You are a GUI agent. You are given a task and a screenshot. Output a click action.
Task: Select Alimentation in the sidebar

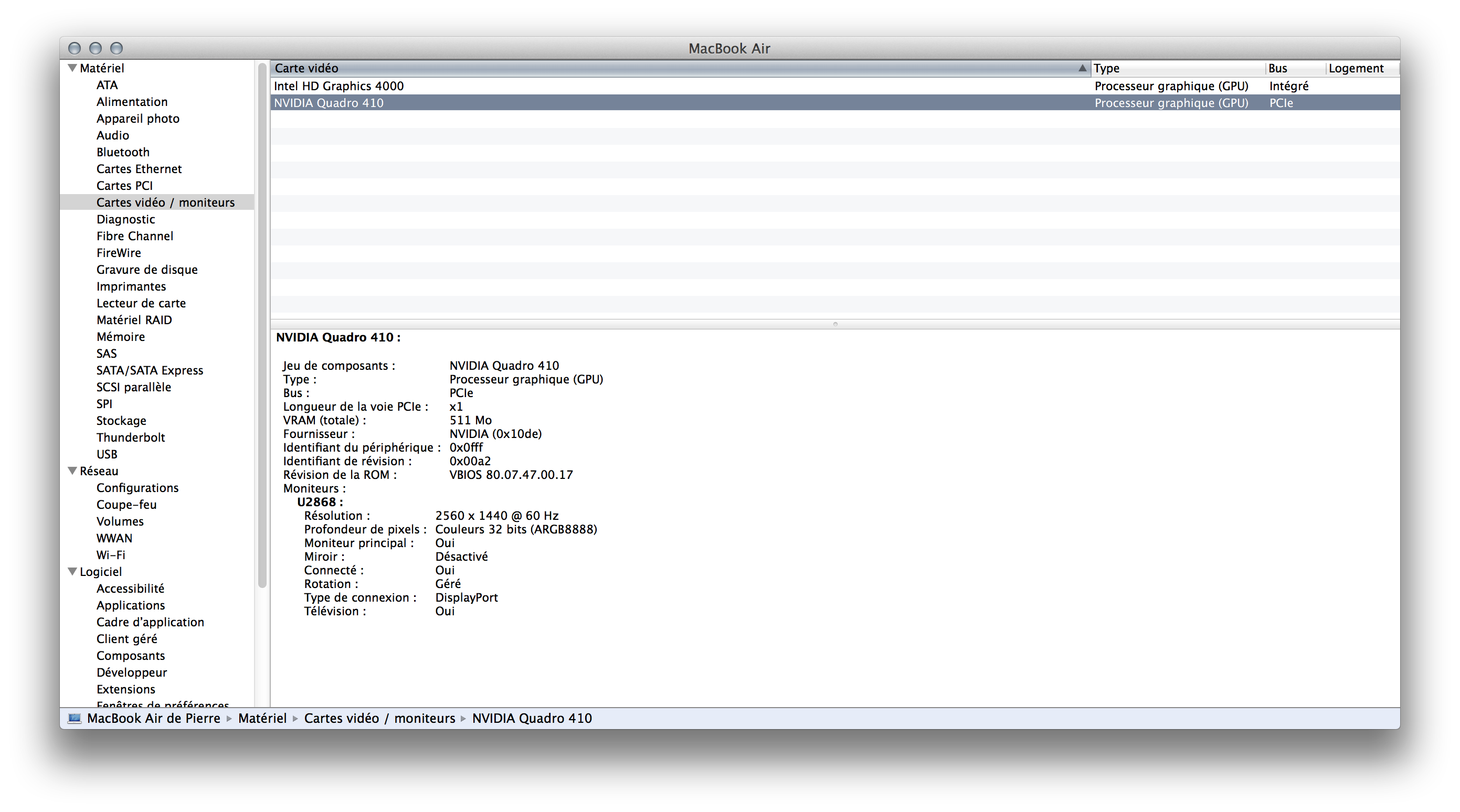tap(132, 102)
